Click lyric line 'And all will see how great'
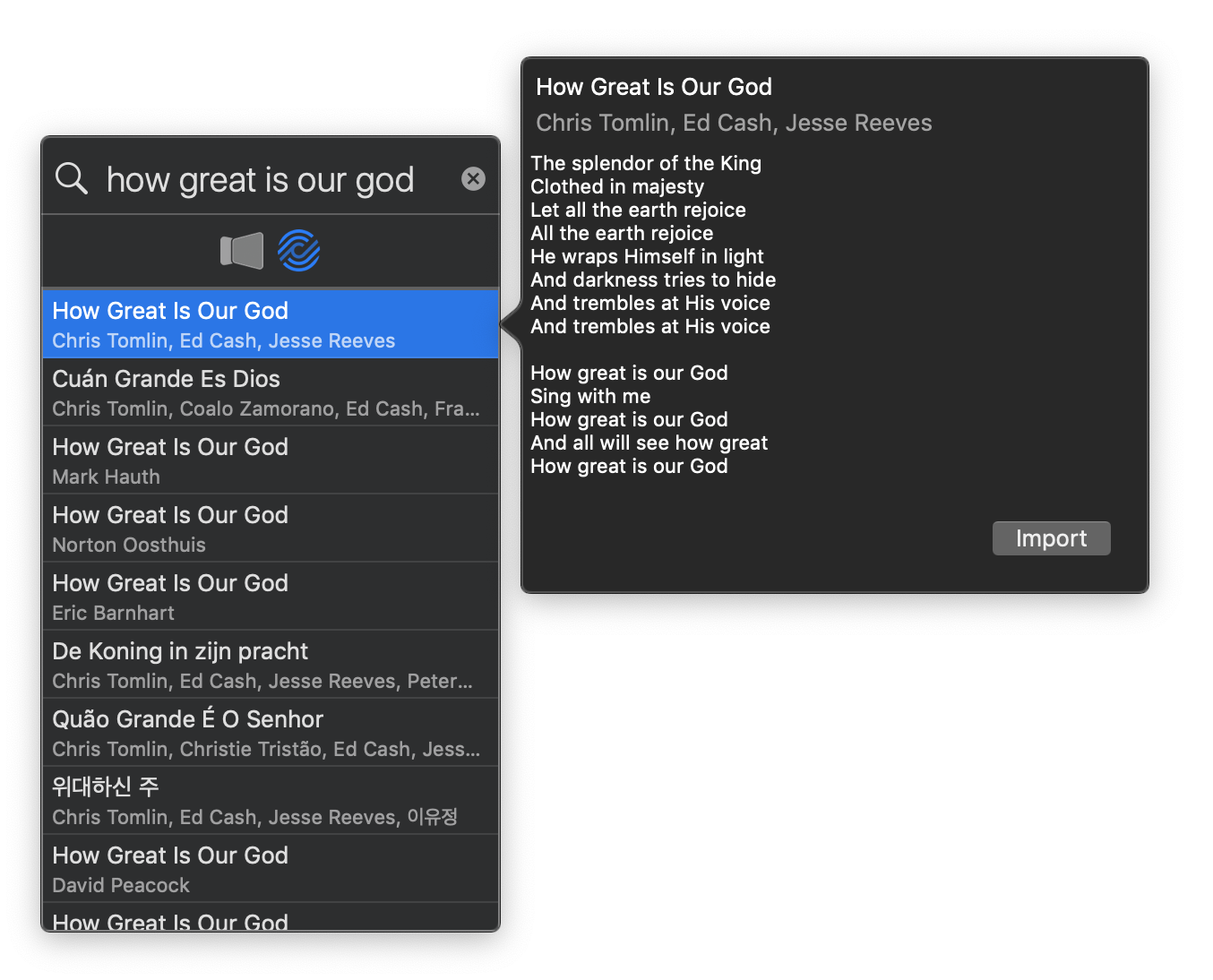The height and width of the screenshot is (980, 1213). (x=649, y=443)
